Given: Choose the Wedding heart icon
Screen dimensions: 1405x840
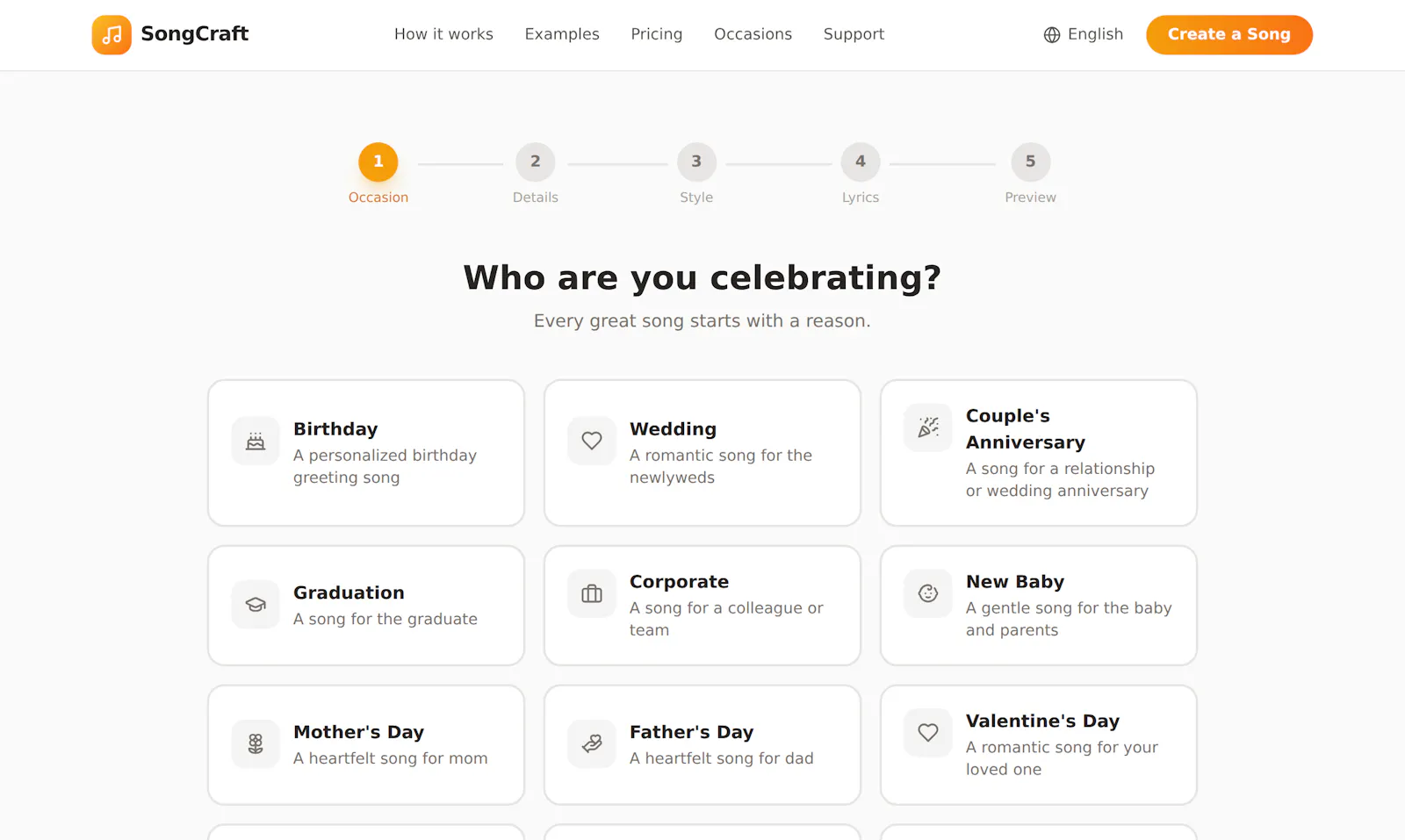Looking at the screenshot, I should click(592, 441).
